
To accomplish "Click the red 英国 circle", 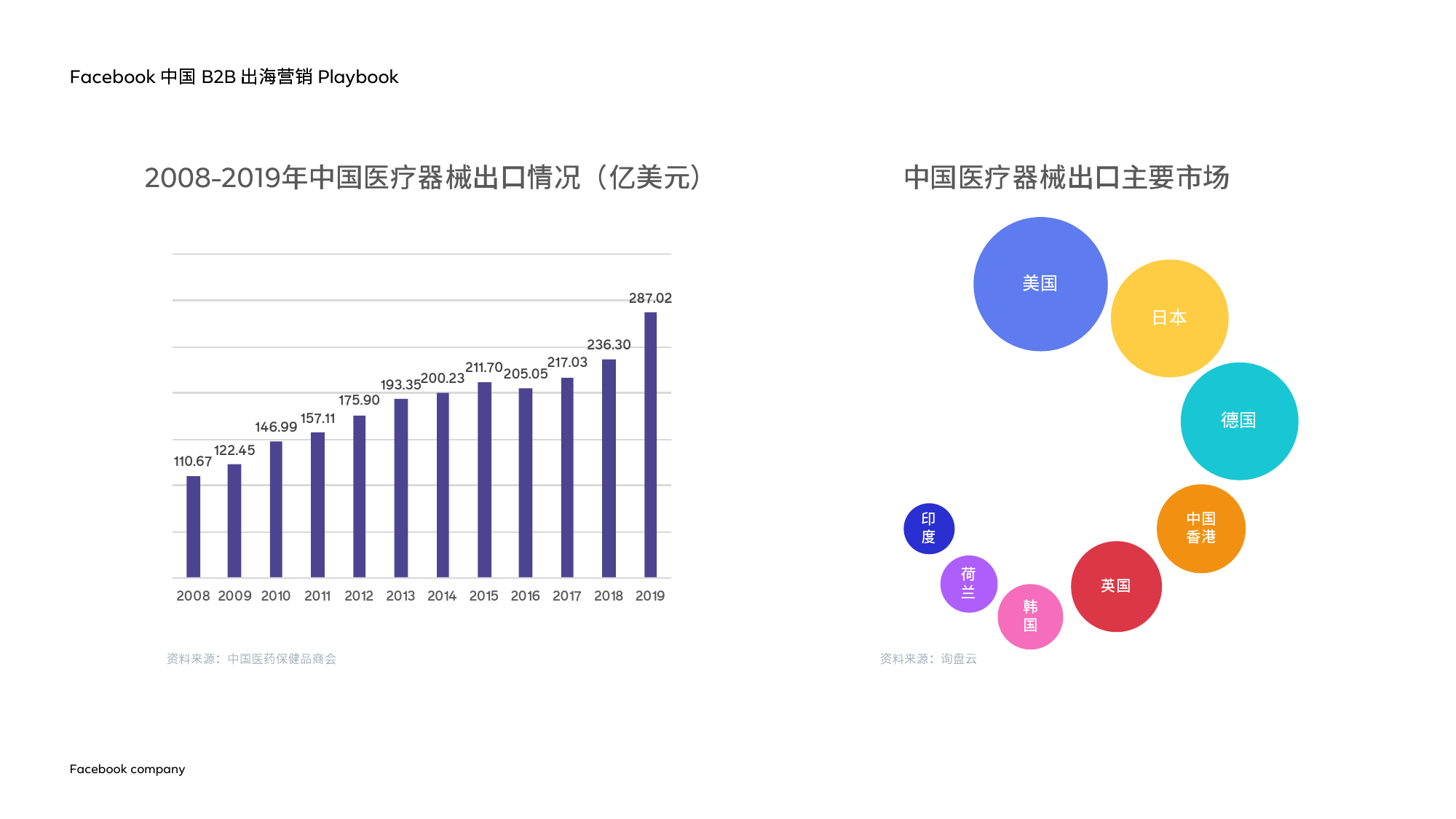I will coord(1116,586).
